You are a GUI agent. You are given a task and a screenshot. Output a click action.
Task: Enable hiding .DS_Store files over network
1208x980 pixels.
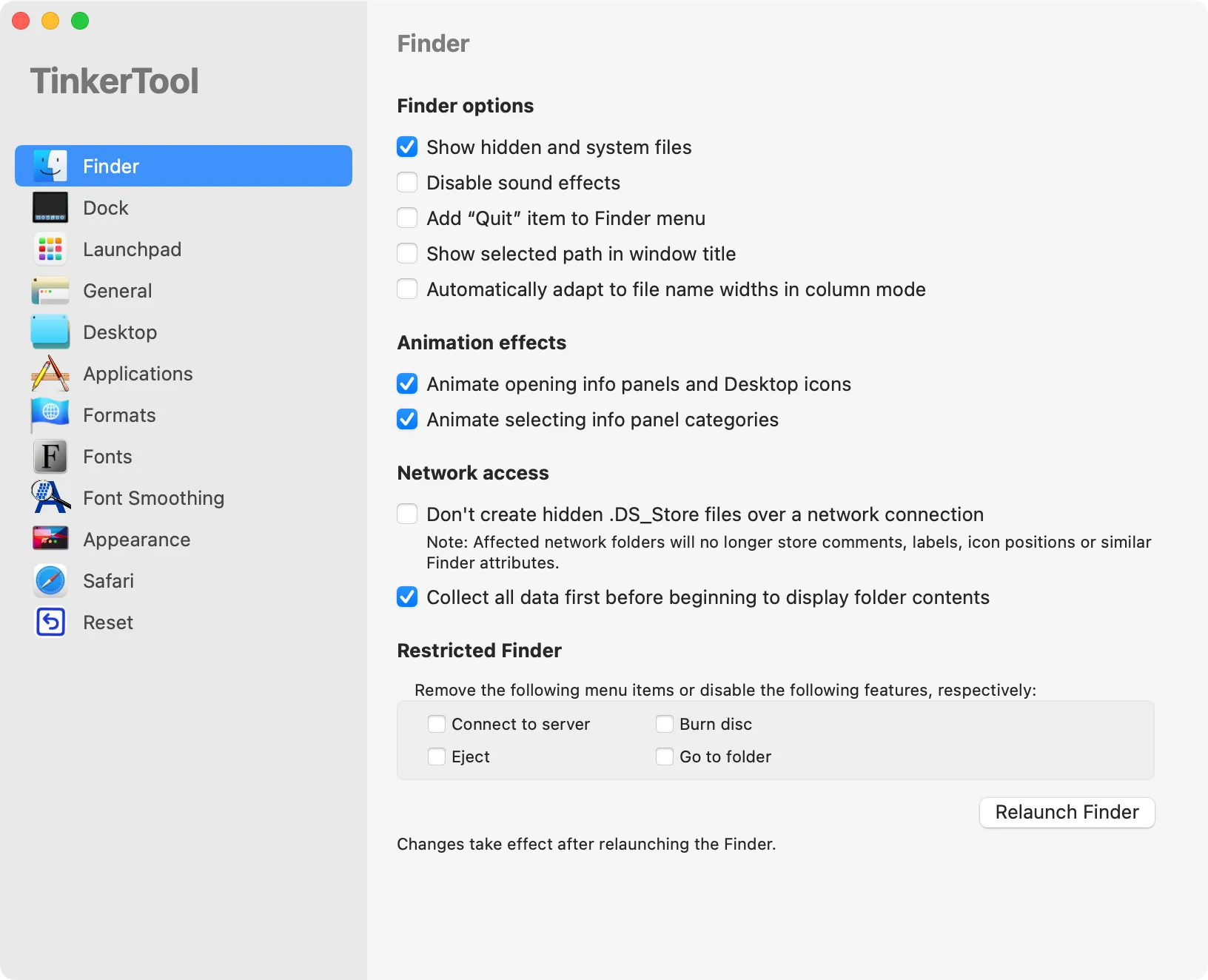407,514
